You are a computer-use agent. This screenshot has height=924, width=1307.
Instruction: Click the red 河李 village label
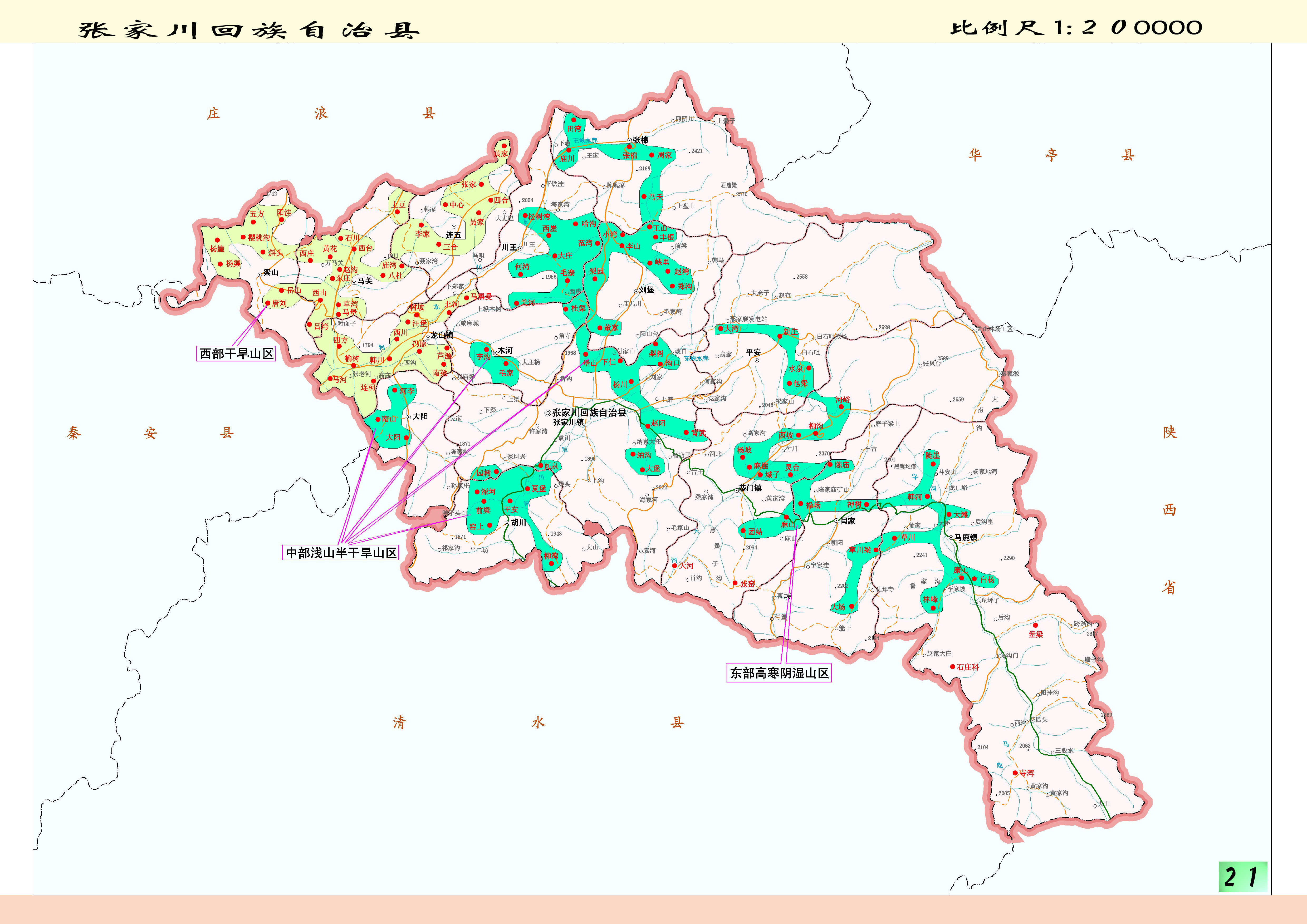coord(407,391)
